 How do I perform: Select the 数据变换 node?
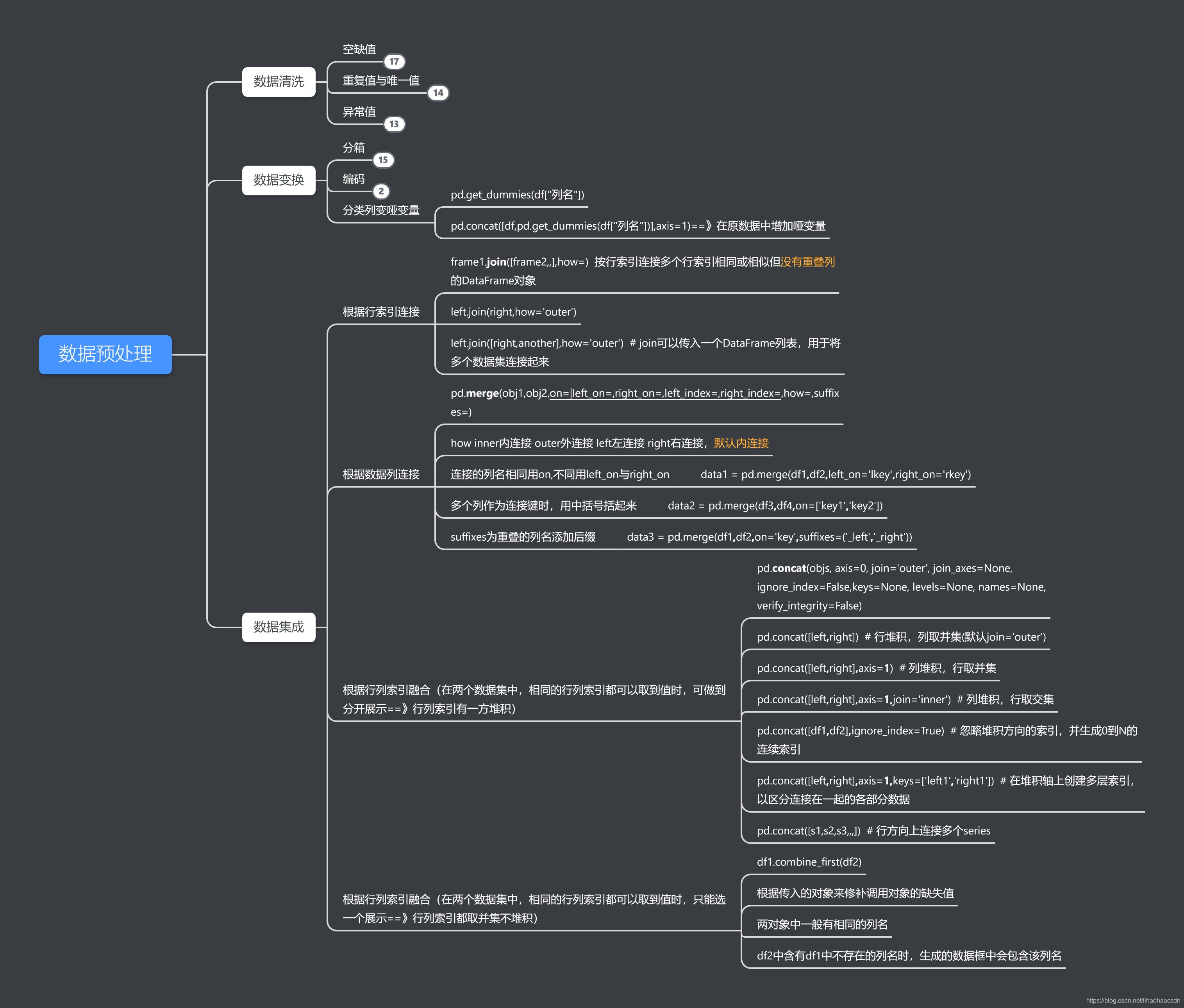pos(278,180)
